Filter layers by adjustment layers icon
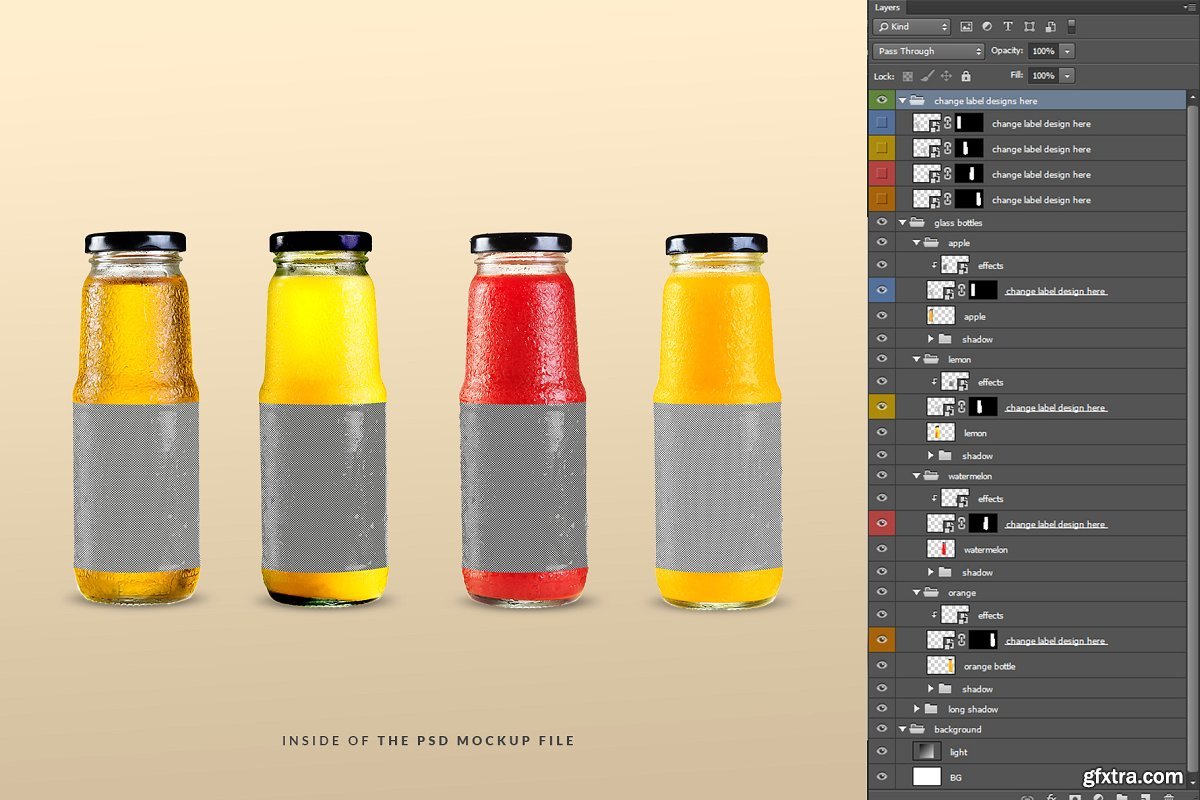 coord(987,27)
